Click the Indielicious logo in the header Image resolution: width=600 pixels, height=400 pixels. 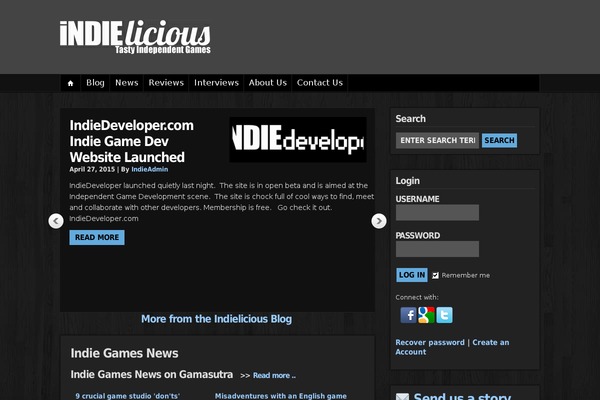pos(135,37)
